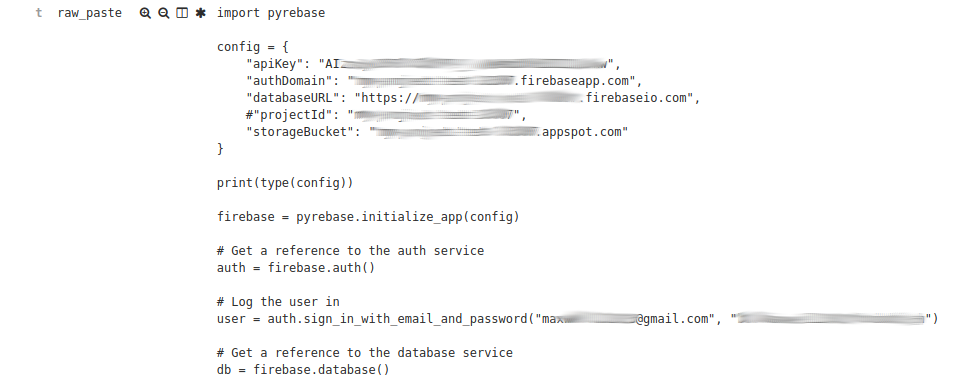Click 'pyrebase.initialize_app(config)' text

tap(408, 217)
